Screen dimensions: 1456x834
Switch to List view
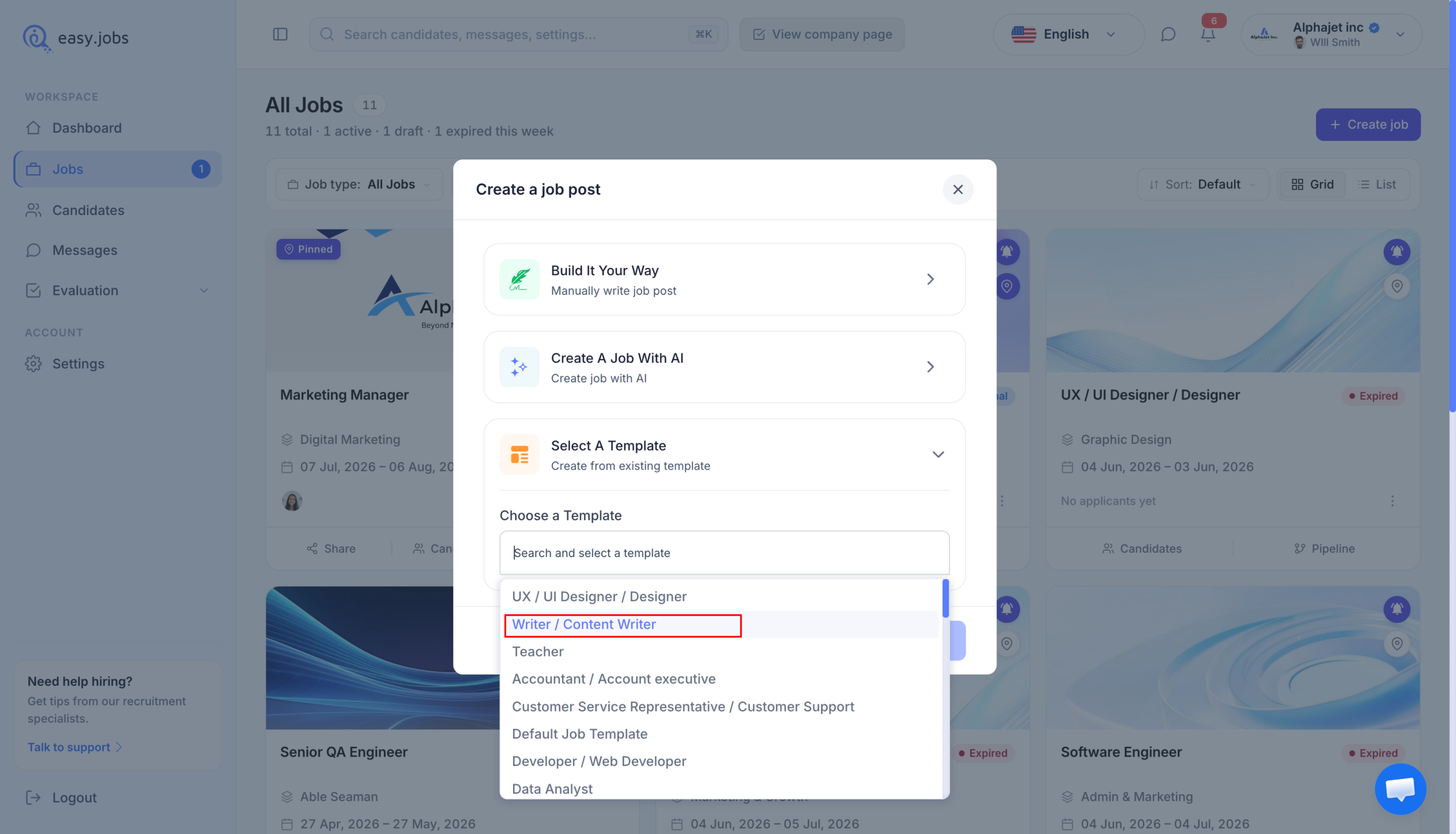click(x=1377, y=184)
